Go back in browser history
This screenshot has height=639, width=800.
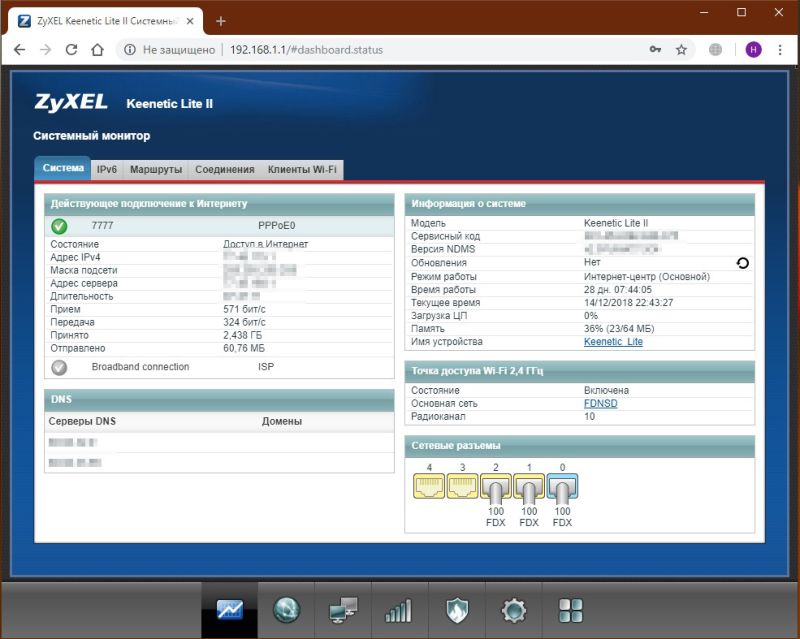19,50
